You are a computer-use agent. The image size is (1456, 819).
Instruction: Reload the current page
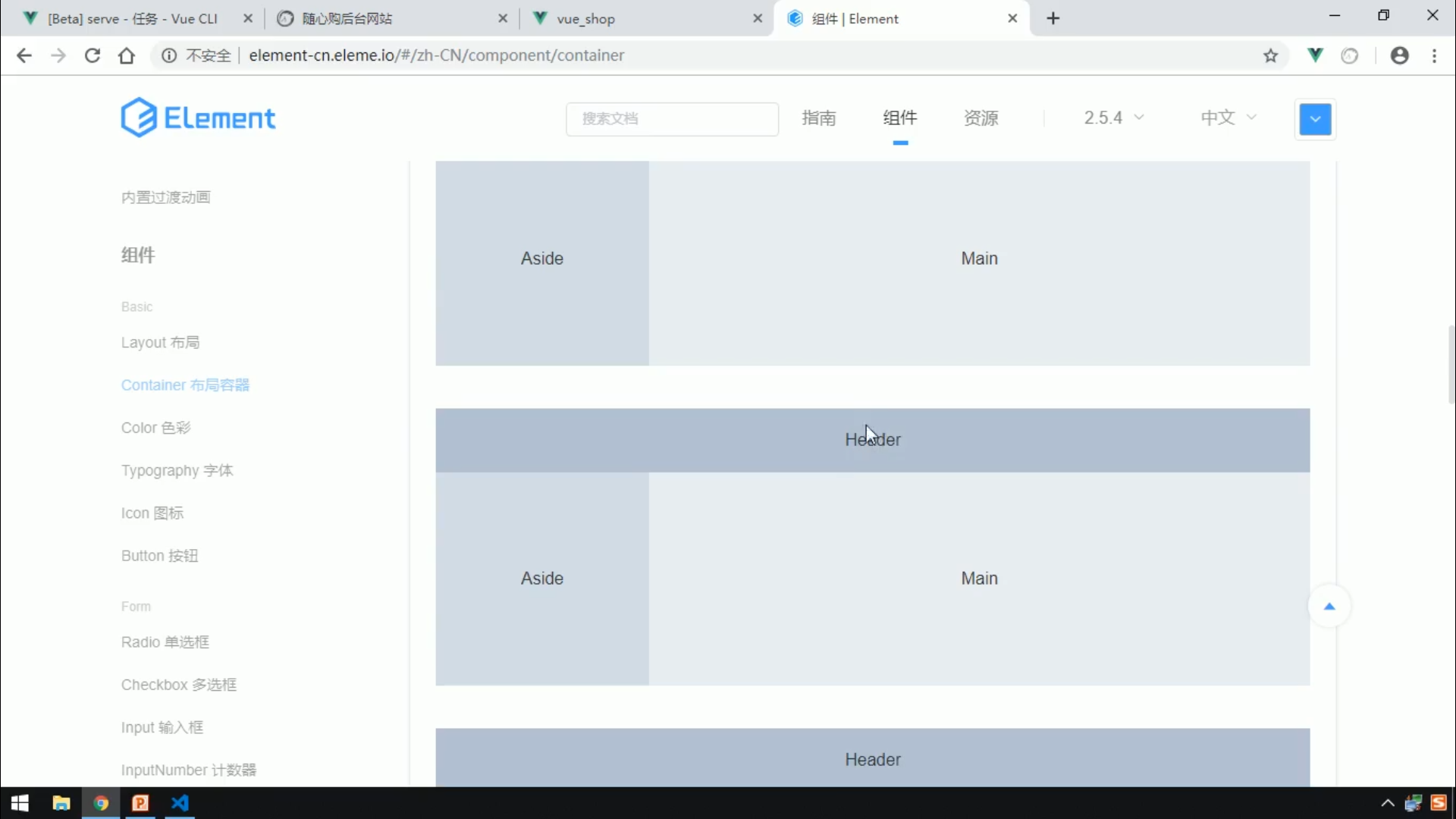click(x=93, y=55)
